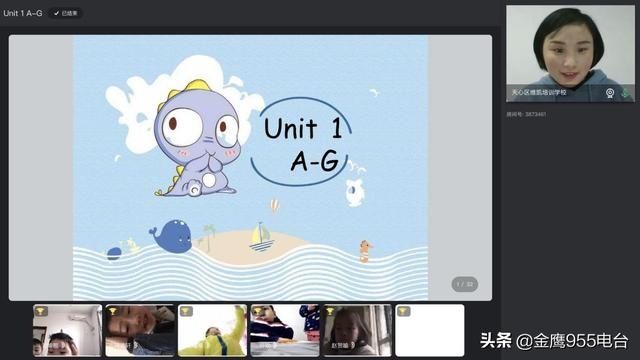Click the teacher name label 天心区维凯培训学校
640x360 pixels.
coord(539,93)
